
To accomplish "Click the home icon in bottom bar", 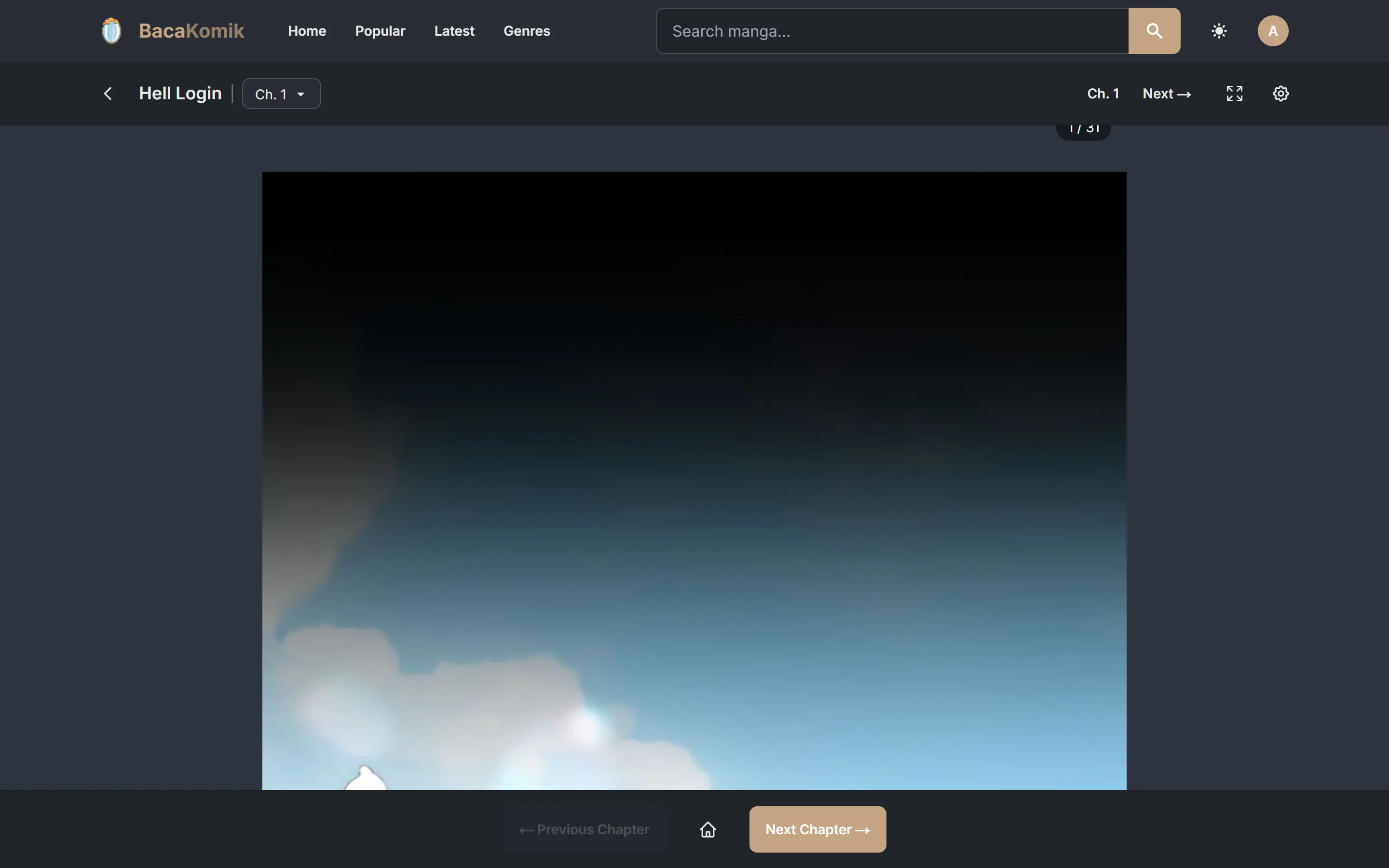I will (708, 829).
